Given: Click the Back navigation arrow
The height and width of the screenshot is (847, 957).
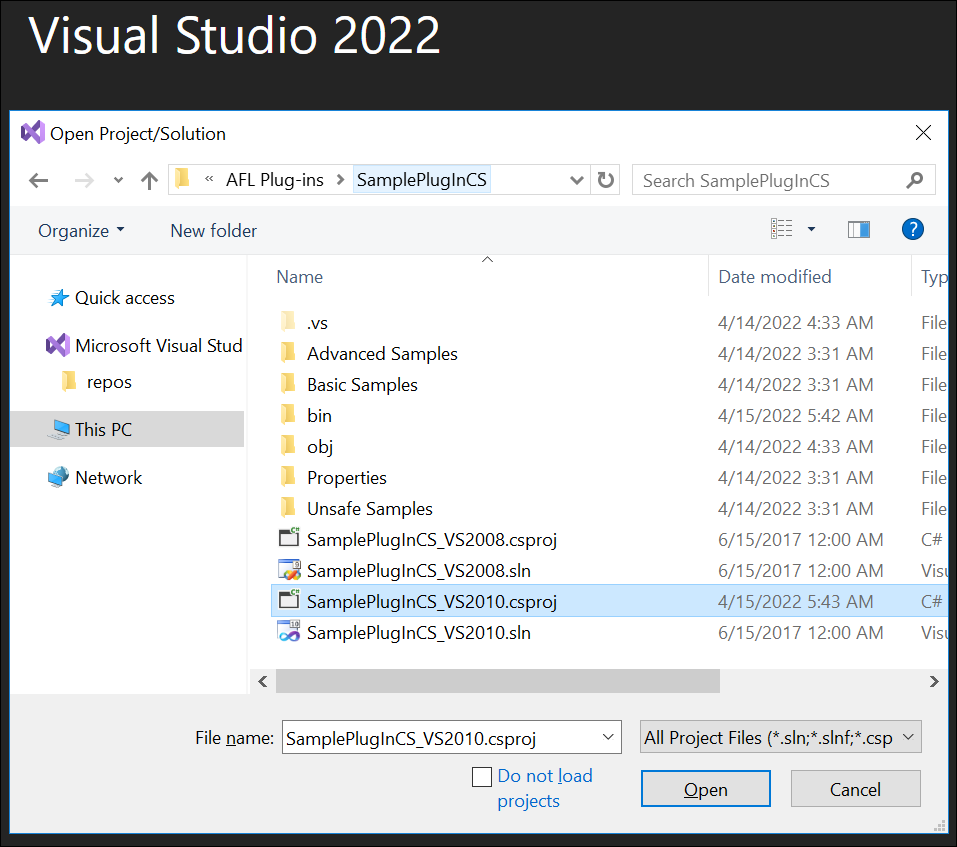Looking at the screenshot, I should click(39, 181).
